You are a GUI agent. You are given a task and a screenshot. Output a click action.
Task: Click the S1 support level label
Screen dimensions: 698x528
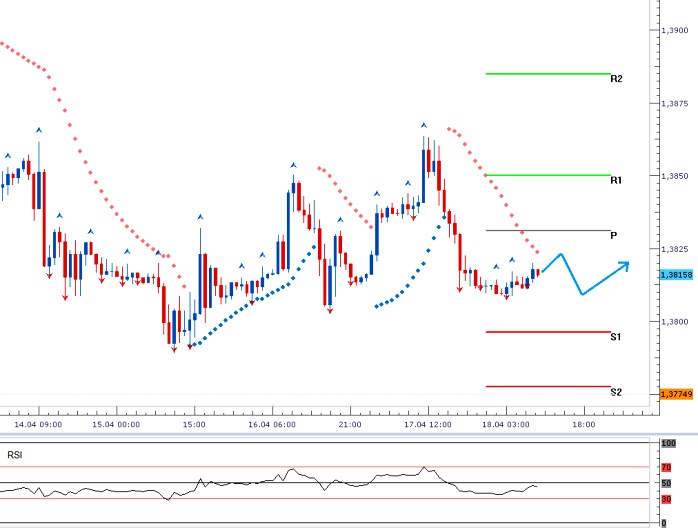point(616,337)
